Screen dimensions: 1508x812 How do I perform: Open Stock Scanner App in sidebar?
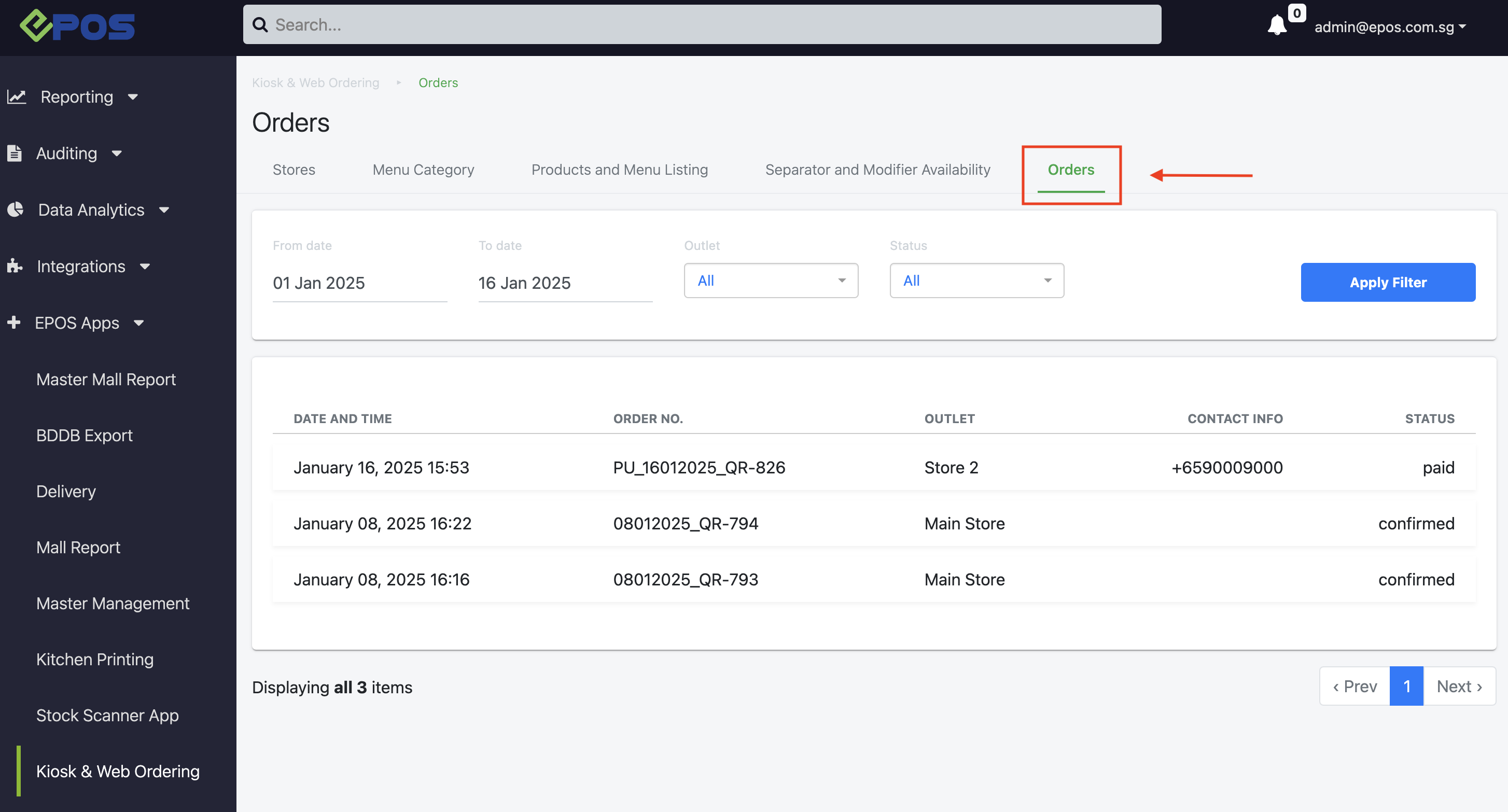(x=108, y=716)
